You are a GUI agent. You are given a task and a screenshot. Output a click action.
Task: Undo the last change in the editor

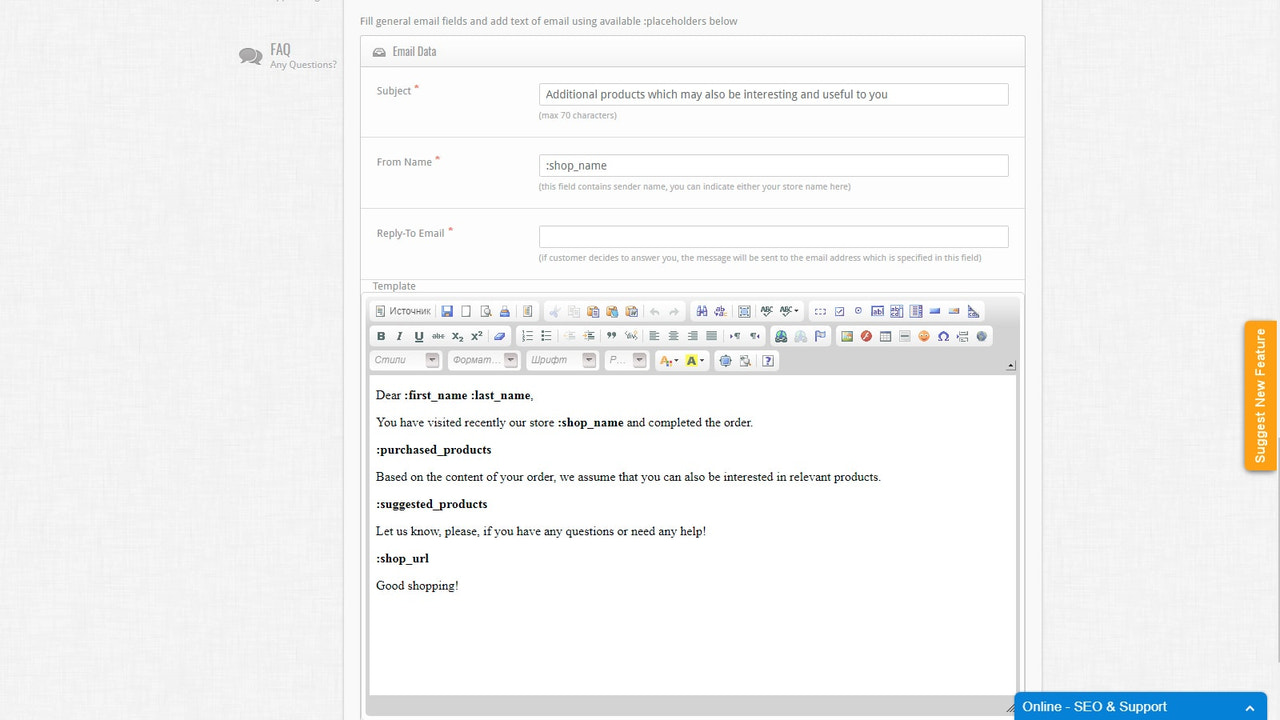[653, 310]
